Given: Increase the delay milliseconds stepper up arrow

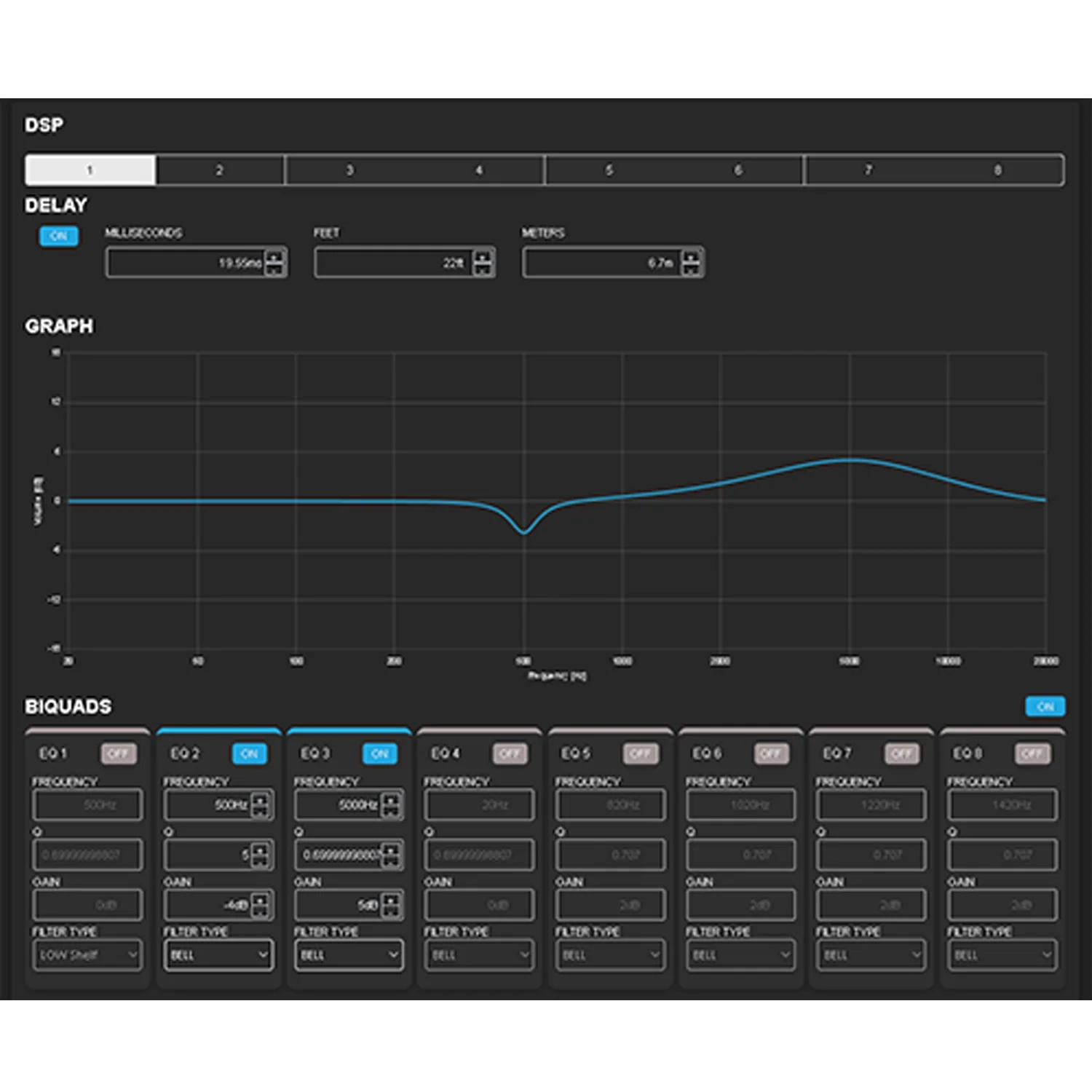Looking at the screenshot, I should pyautogui.click(x=274, y=256).
